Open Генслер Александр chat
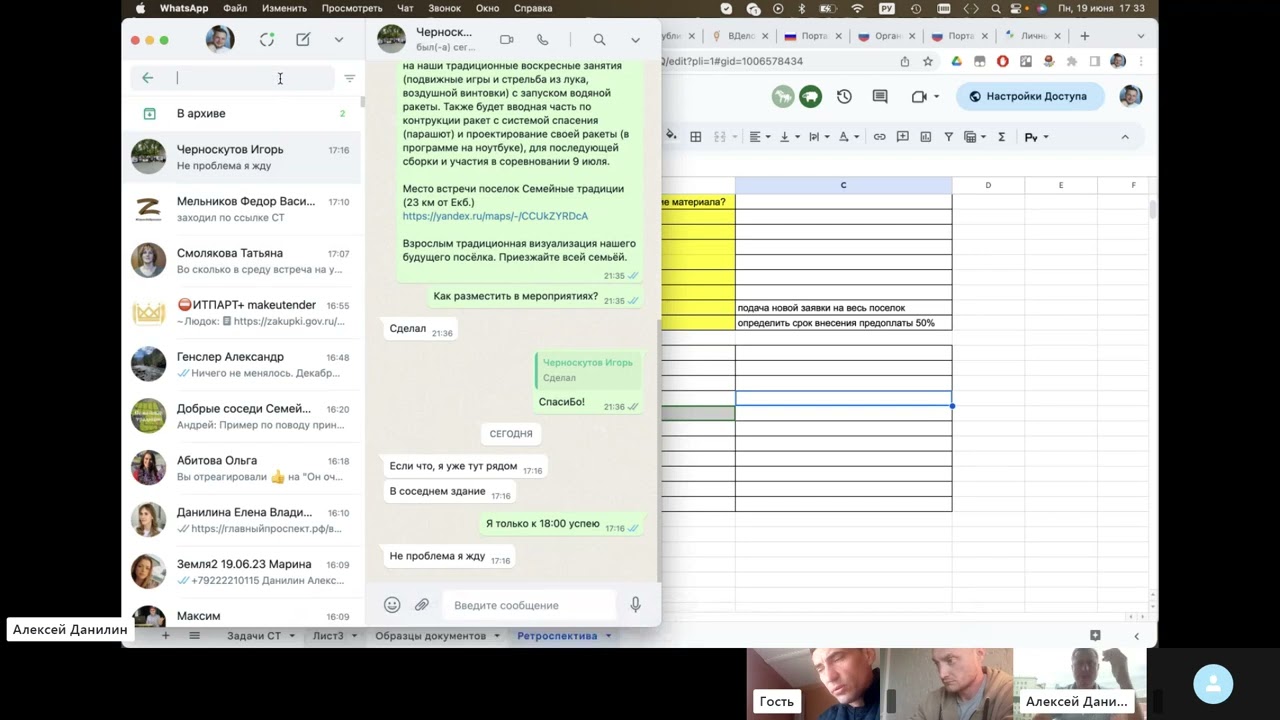 point(242,365)
